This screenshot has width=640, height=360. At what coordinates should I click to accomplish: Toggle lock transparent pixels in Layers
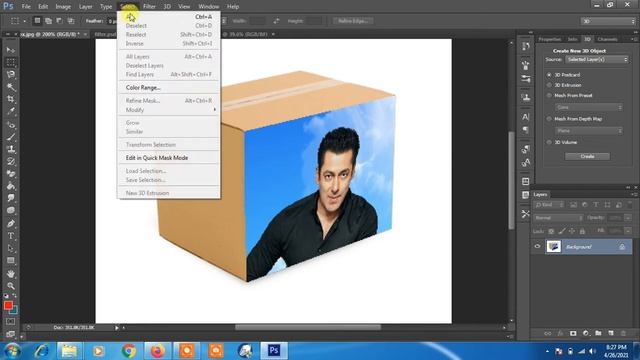551,231
